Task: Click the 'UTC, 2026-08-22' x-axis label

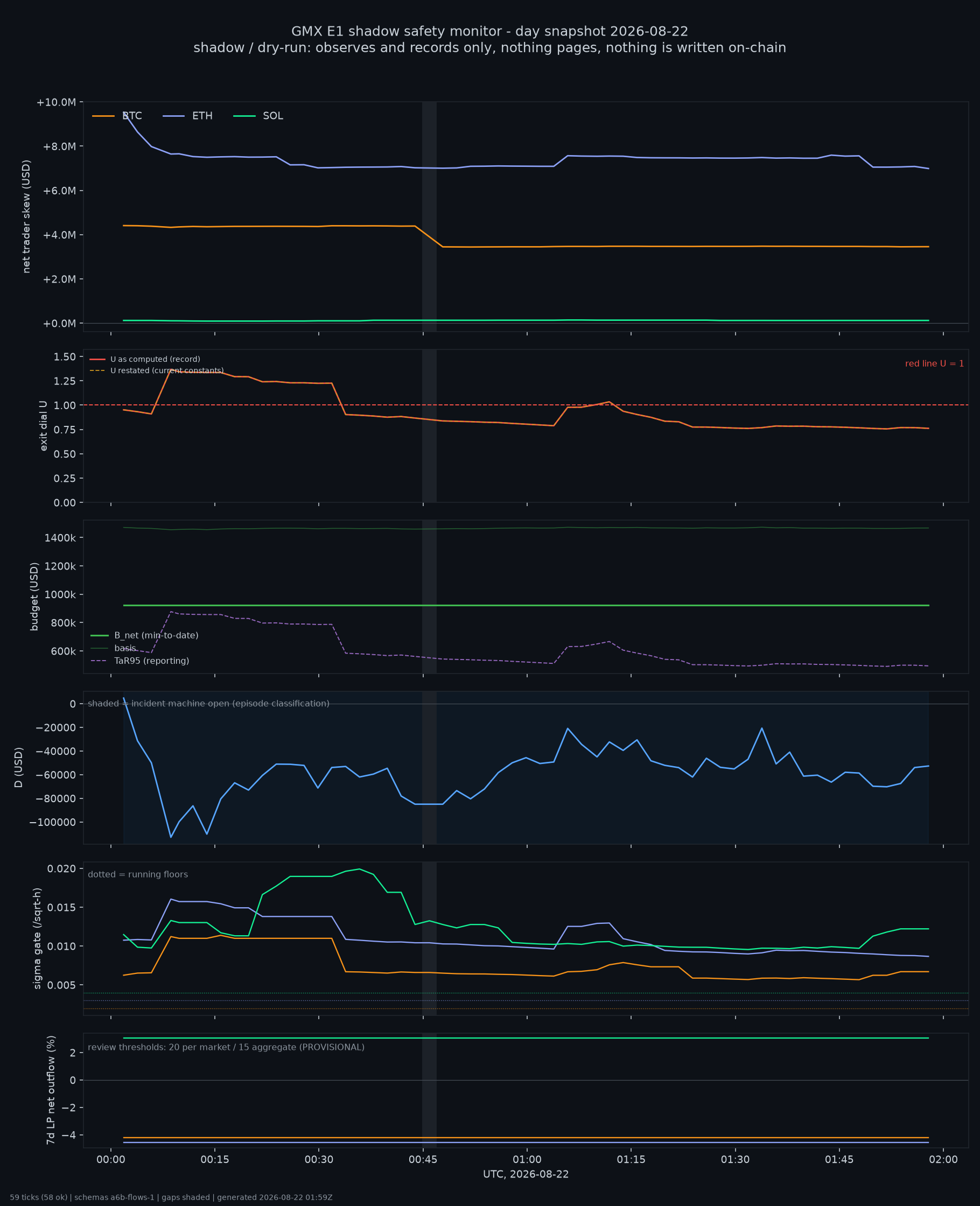Action: [x=526, y=1174]
